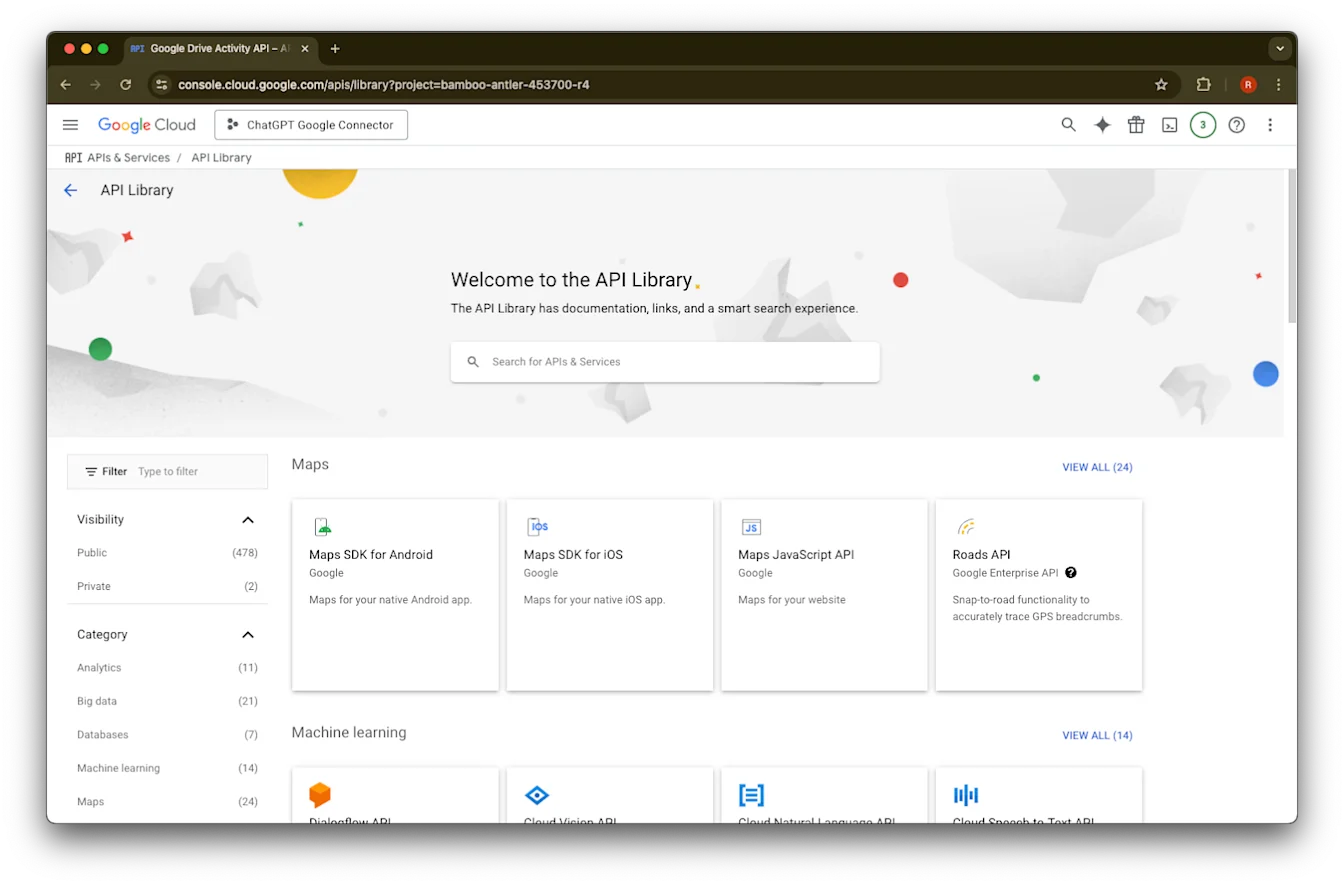Image resolution: width=1344 pixels, height=885 pixels.
Task: Open ChatGPT Google Connector project picker
Action: tap(311, 125)
